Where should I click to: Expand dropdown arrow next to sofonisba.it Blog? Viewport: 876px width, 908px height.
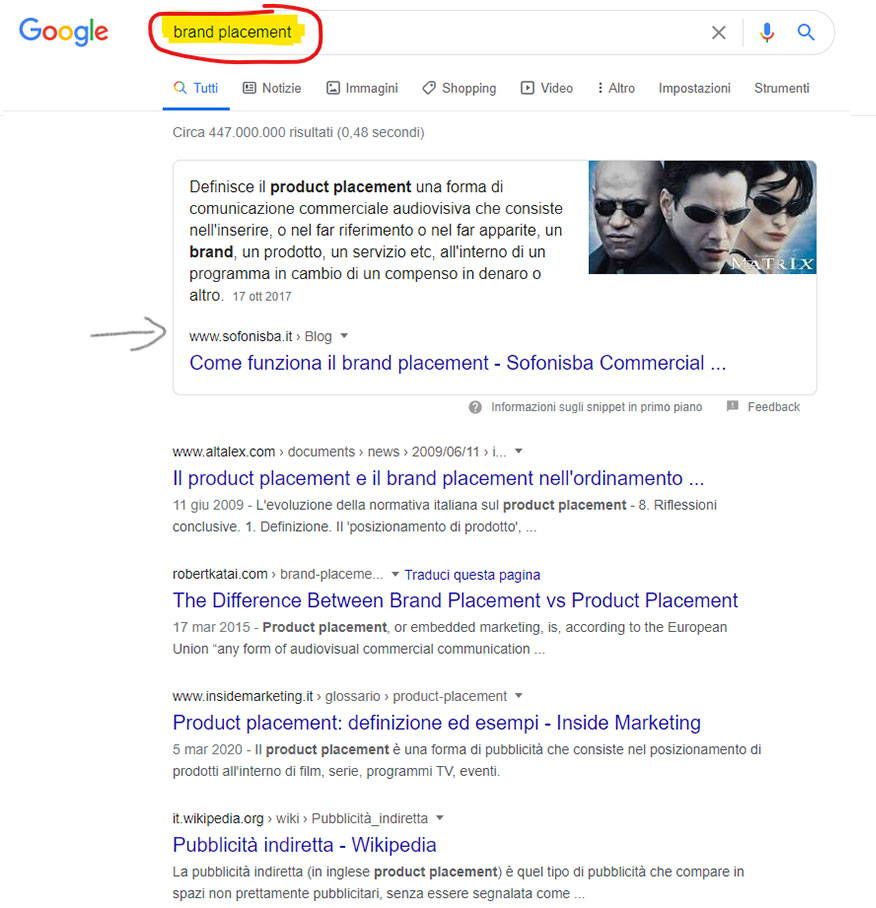344,336
